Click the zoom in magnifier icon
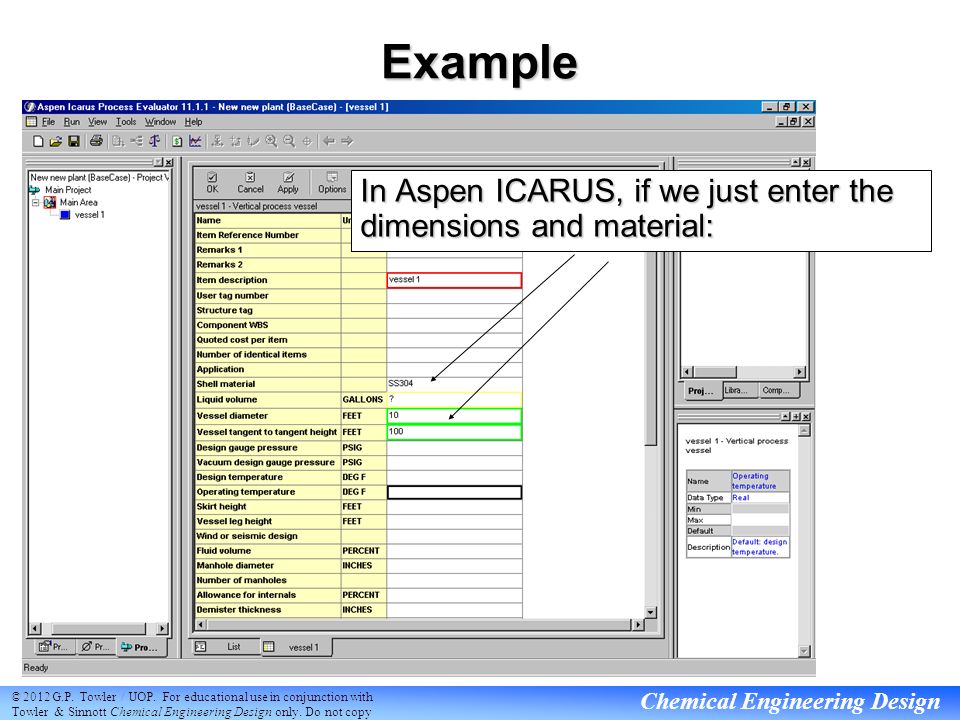Viewport: 960px width, 720px height. tap(271, 141)
